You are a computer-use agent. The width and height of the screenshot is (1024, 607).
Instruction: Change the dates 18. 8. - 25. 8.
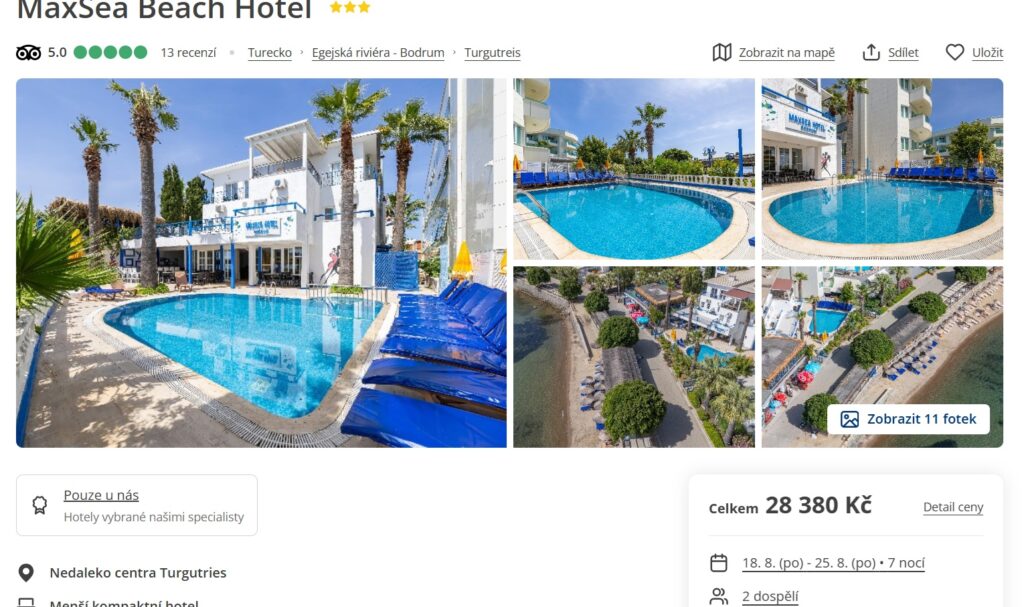click(x=833, y=563)
